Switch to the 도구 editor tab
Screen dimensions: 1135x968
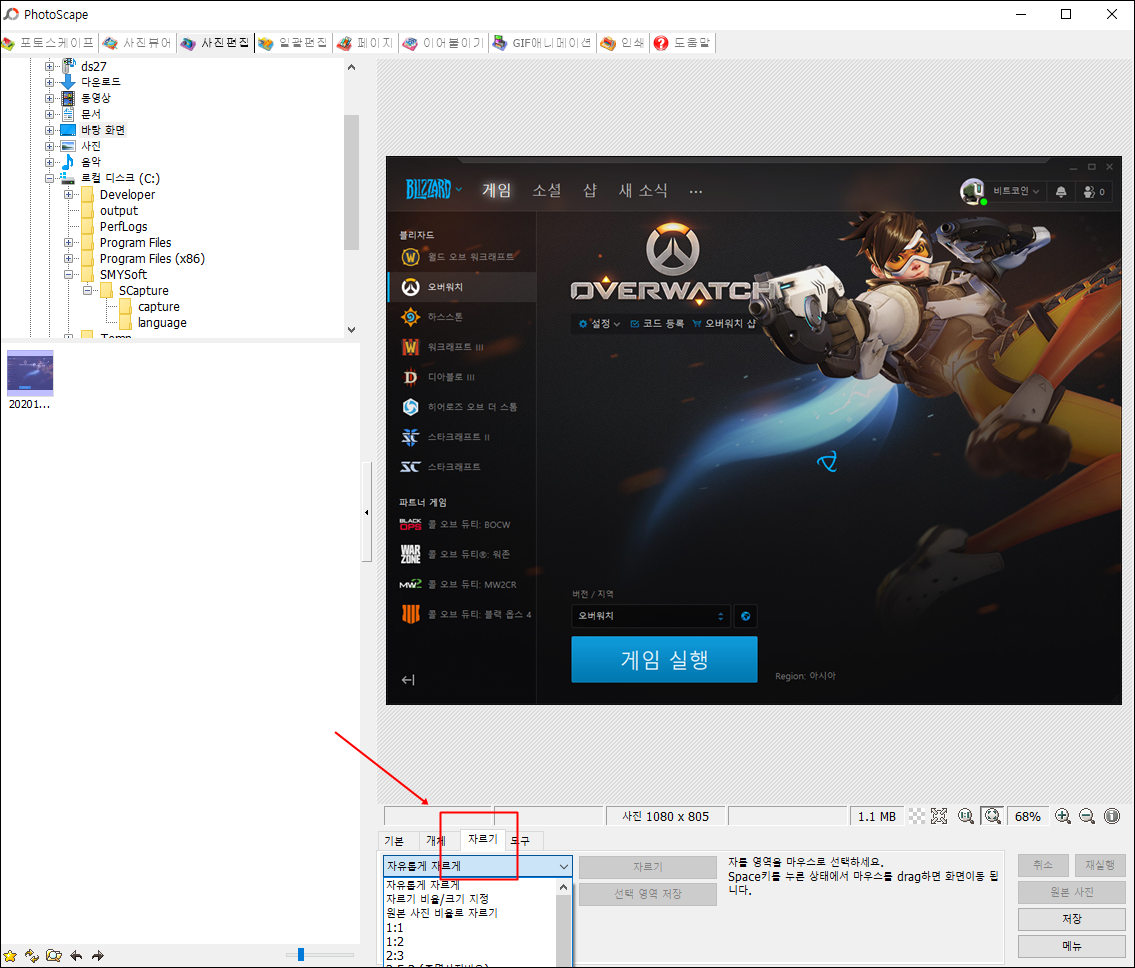coord(520,841)
